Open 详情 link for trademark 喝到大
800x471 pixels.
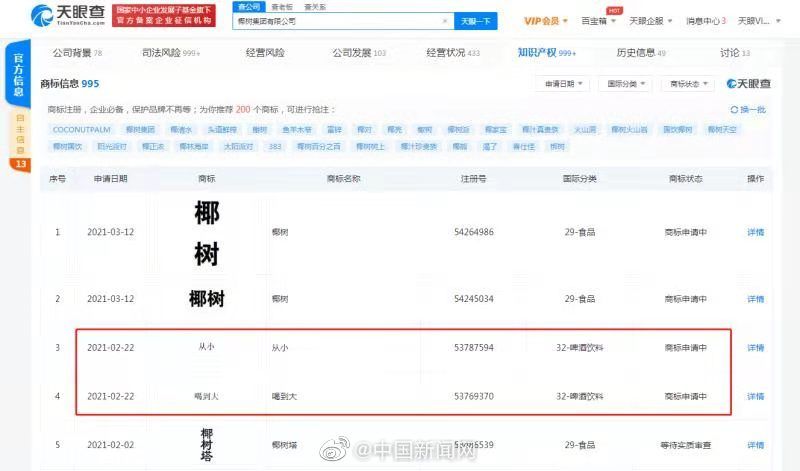click(x=755, y=396)
